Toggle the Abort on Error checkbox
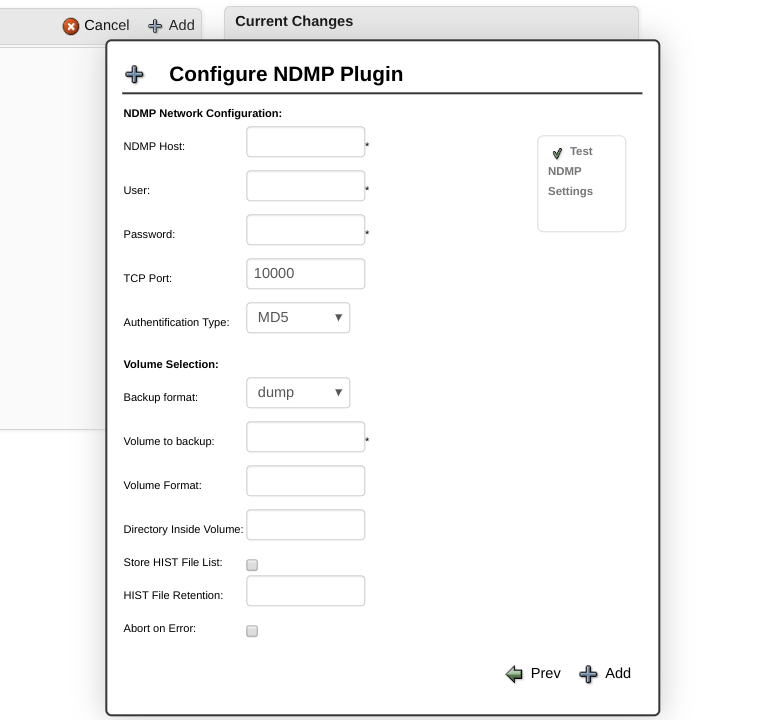Viewport: 775px width, 720px height. [x=252, y=631]
